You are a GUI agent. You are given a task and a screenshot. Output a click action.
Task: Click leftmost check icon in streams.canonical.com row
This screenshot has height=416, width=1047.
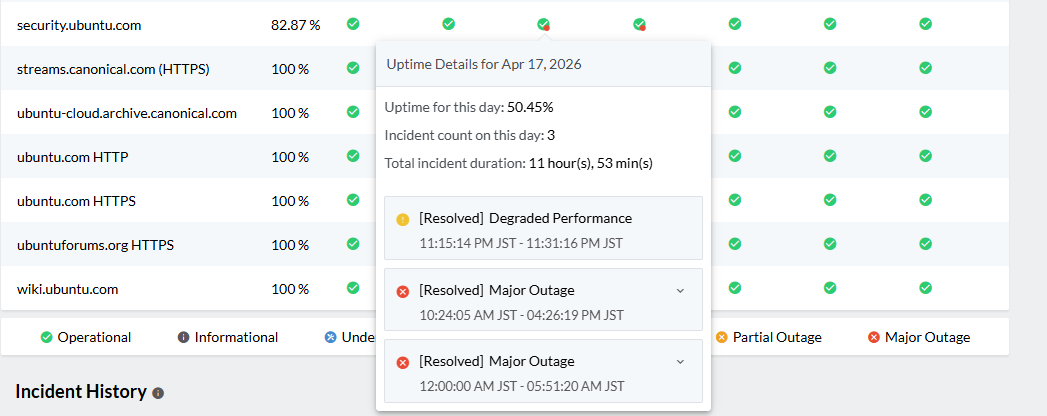[353, 68]
